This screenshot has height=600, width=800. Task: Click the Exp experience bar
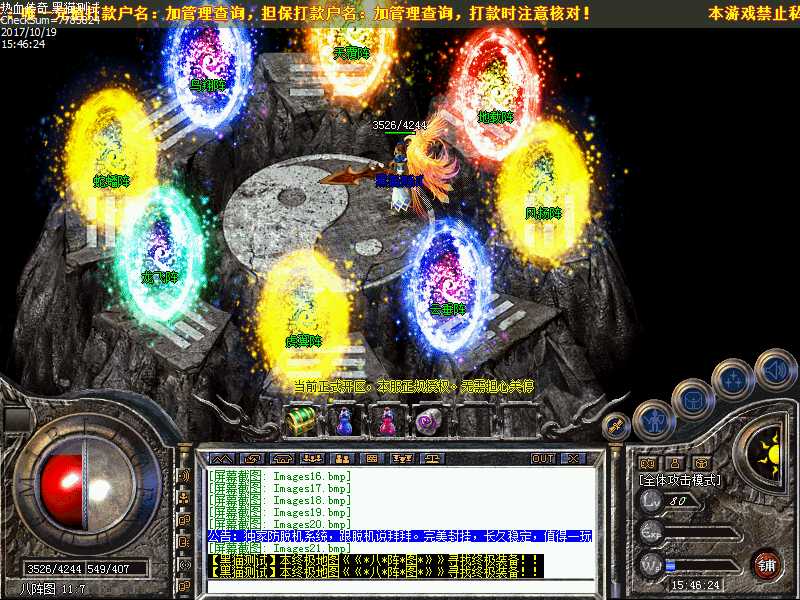(x=702, y=534)
